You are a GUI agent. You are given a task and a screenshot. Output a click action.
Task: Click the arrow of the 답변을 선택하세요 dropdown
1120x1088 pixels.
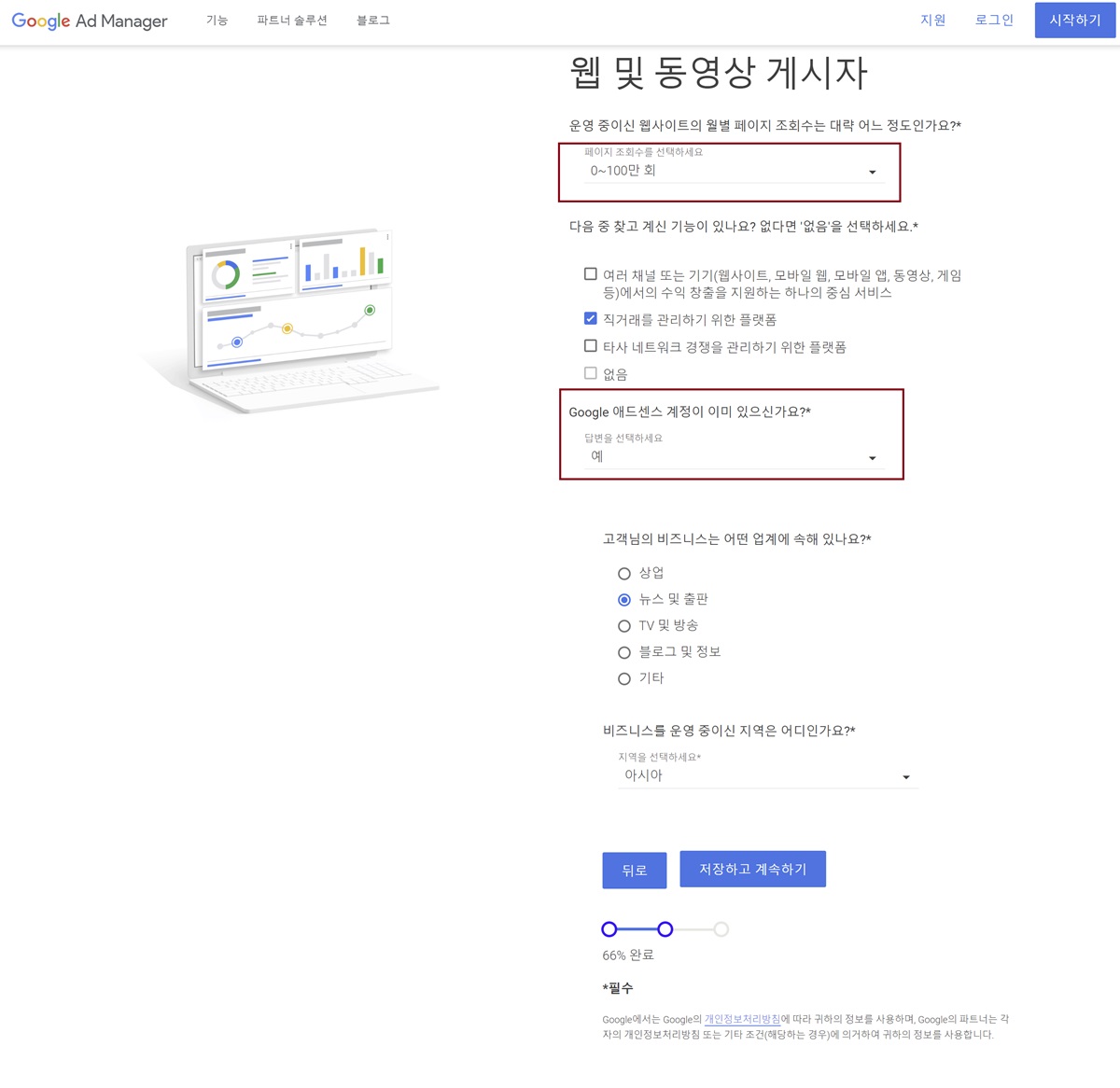[873, 458]
